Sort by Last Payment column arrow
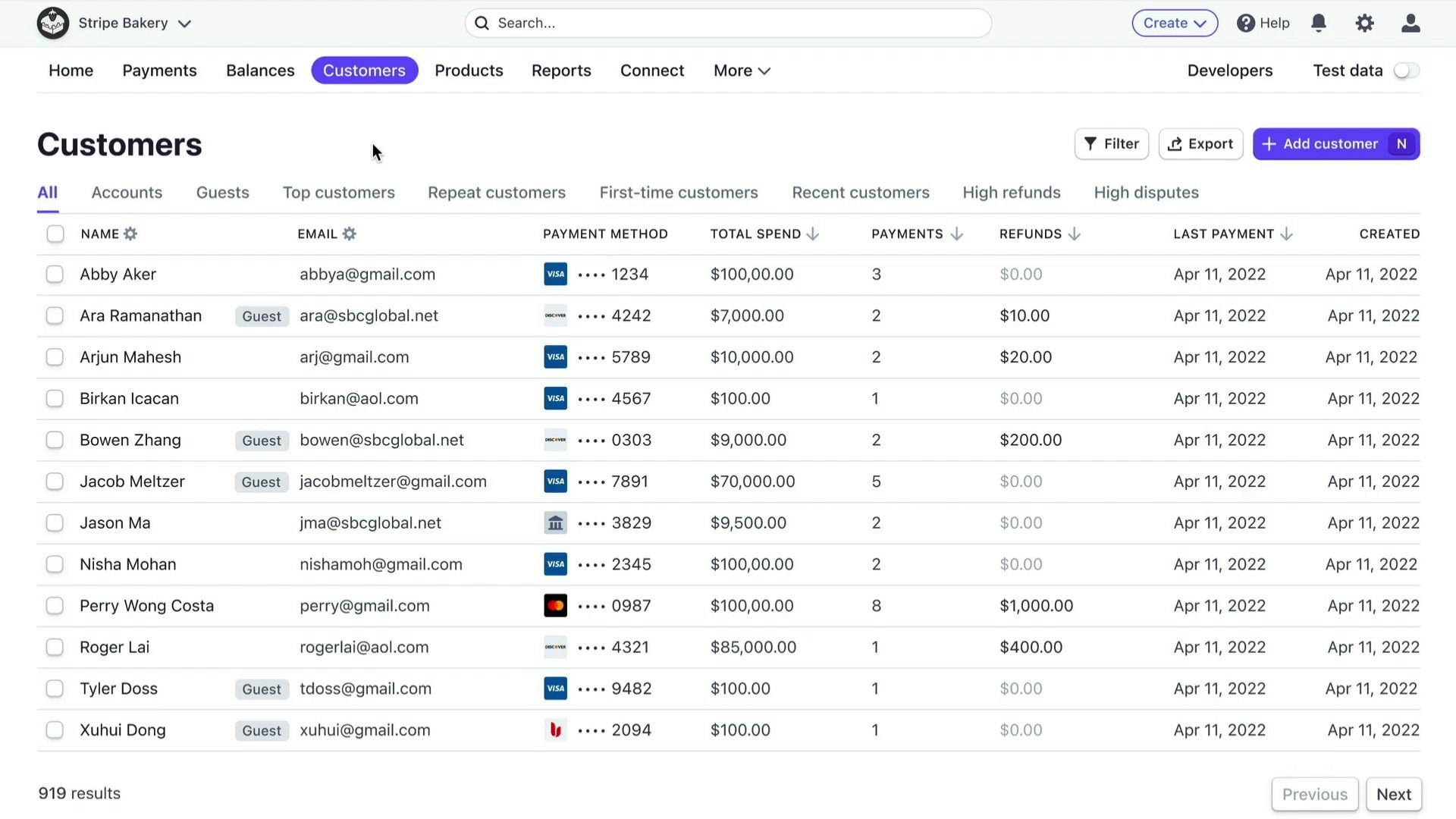 coord(1286,234)
